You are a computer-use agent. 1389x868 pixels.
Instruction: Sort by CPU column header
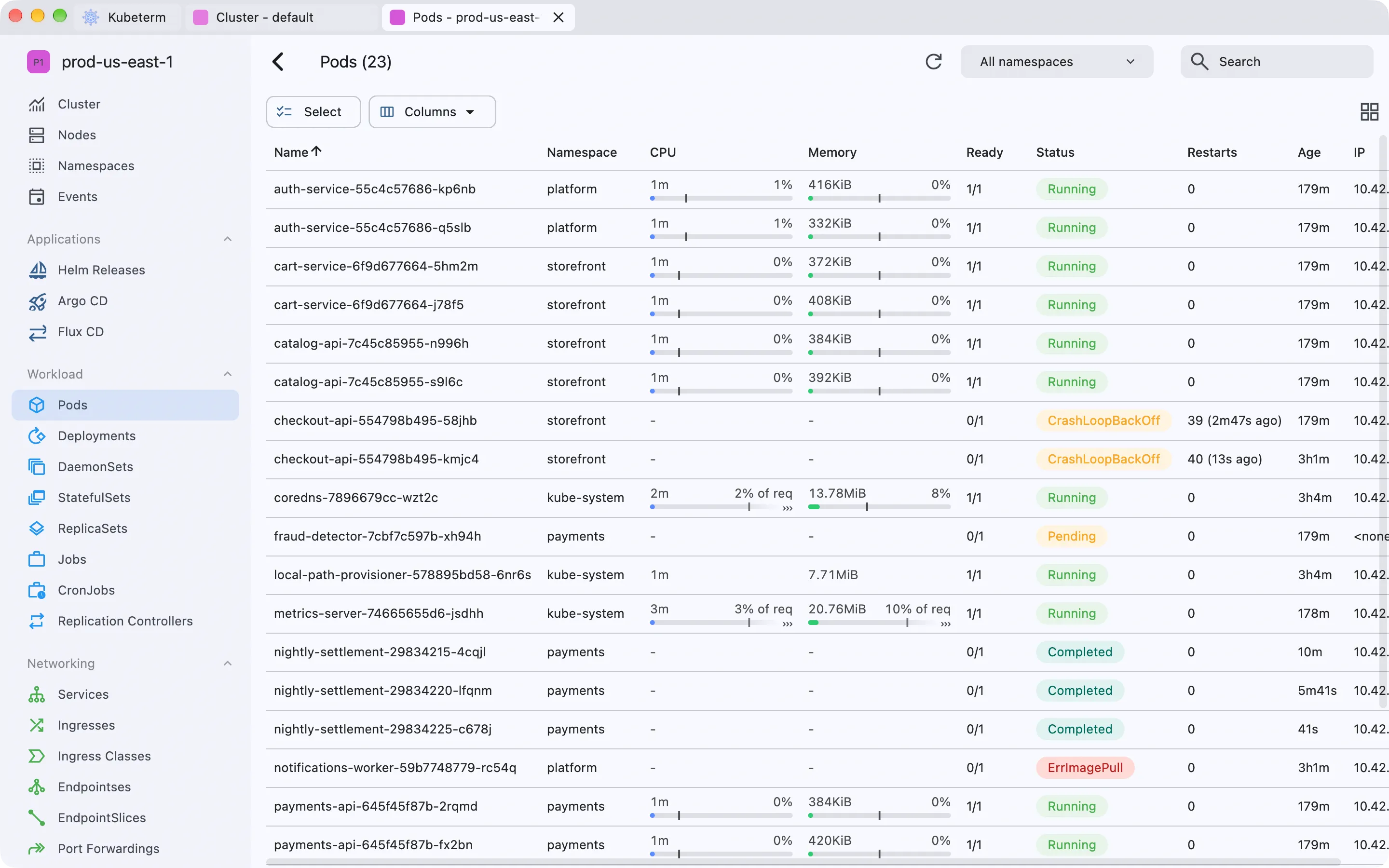662,153
